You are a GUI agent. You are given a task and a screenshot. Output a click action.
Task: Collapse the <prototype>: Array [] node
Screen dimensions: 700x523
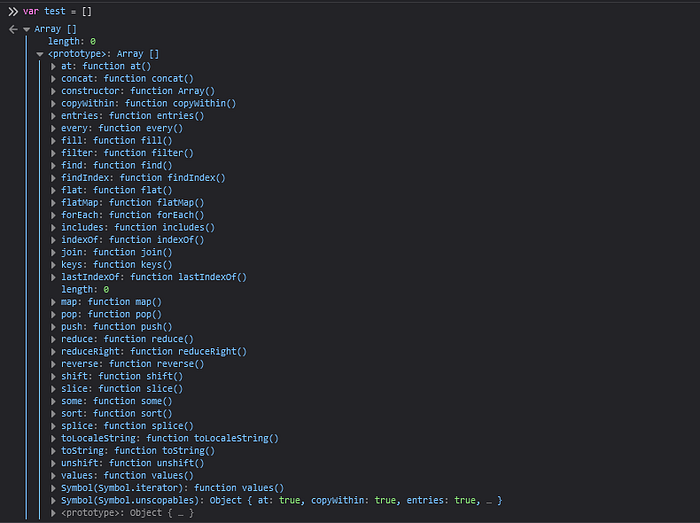tap(40, 54)
